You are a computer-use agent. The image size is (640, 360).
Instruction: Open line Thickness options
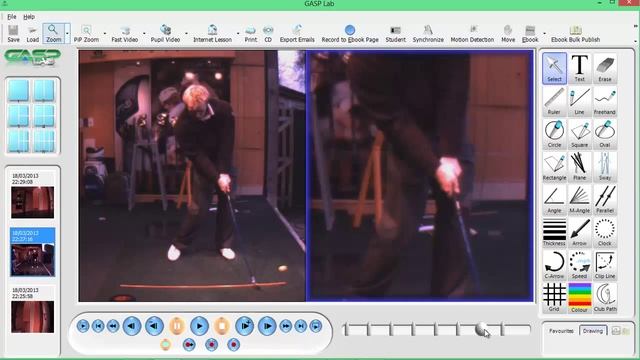click(x=554, y=232)
